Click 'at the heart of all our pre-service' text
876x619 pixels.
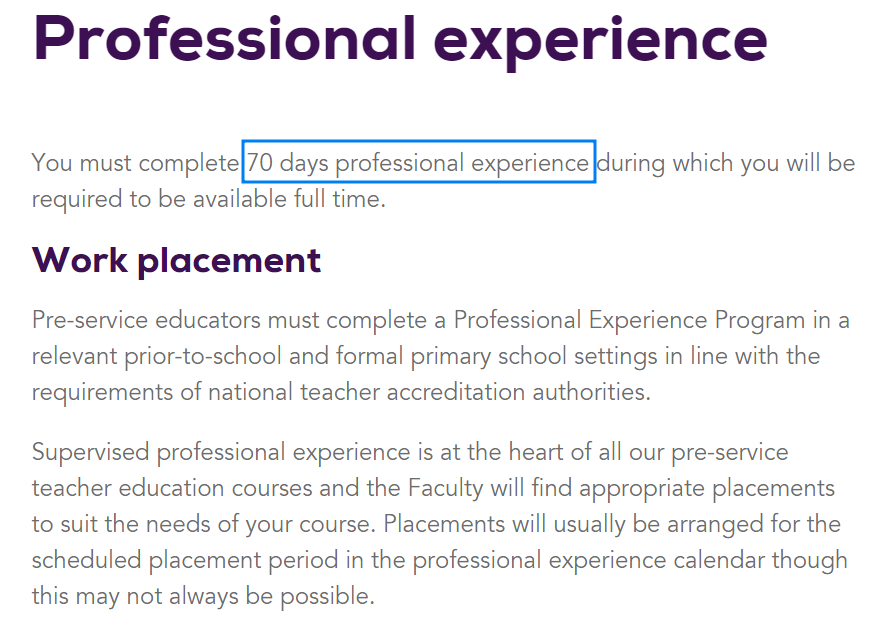coord(614,452)
